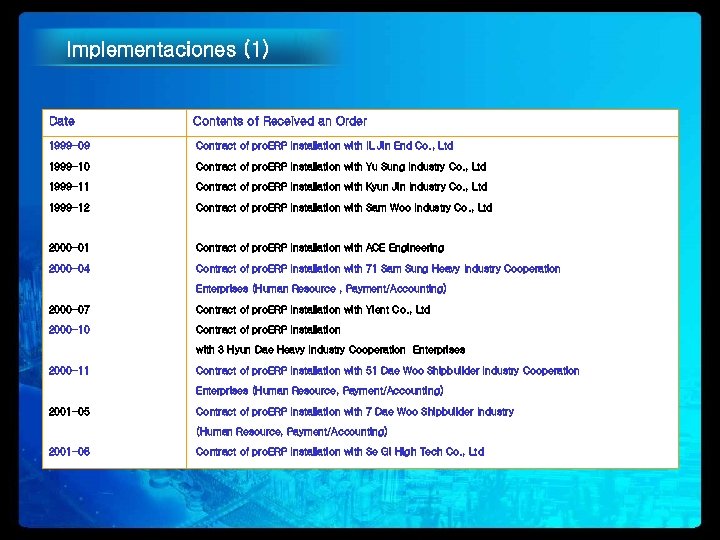This screenshot has height=540, width=720.
Task: Click '(Human Resource, Payment/Accounting)' under 2001-05
Action: point(292,432)
